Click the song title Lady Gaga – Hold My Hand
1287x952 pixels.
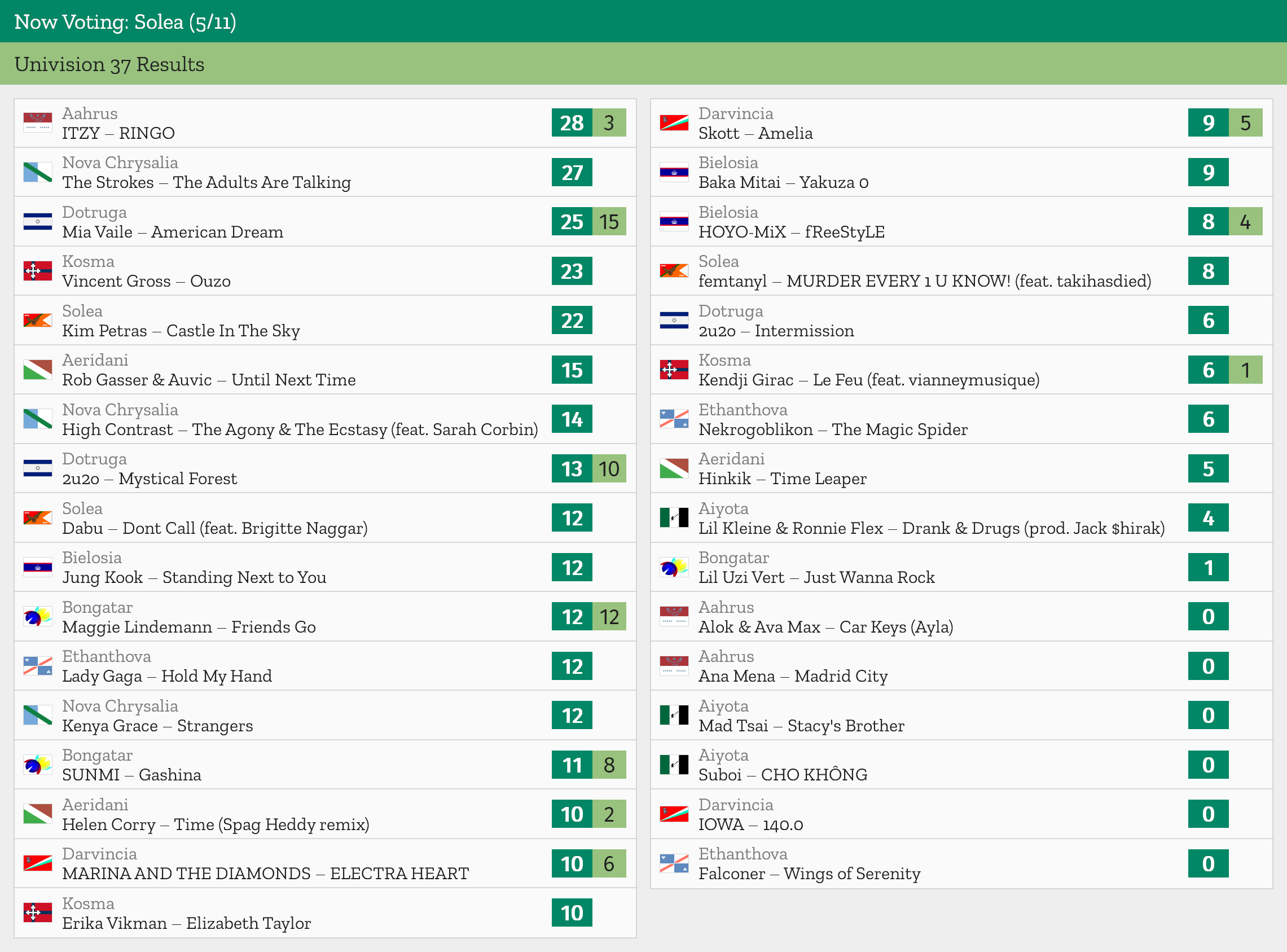click(167, 676)
